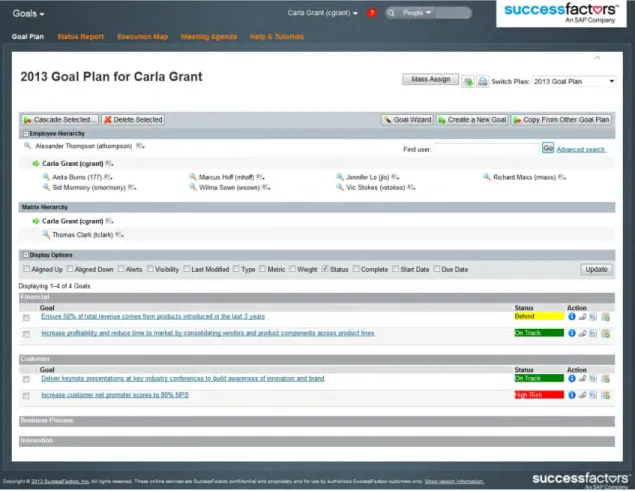Open the Carla Grant user account menu
The height and width of the screenshot is (492, 635).
tap(323, 13)
